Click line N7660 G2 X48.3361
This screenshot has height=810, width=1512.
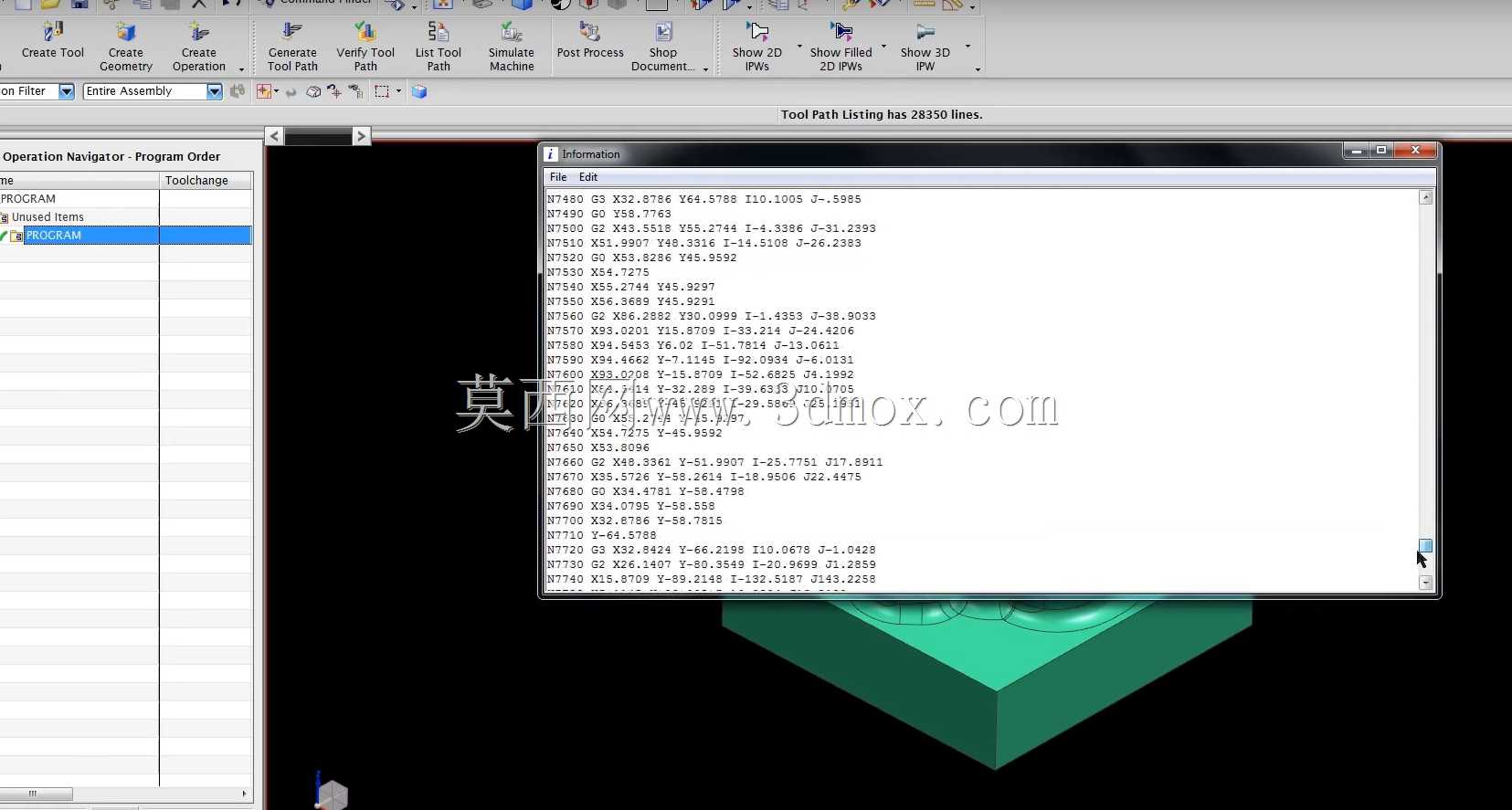[x=714, y=462]
